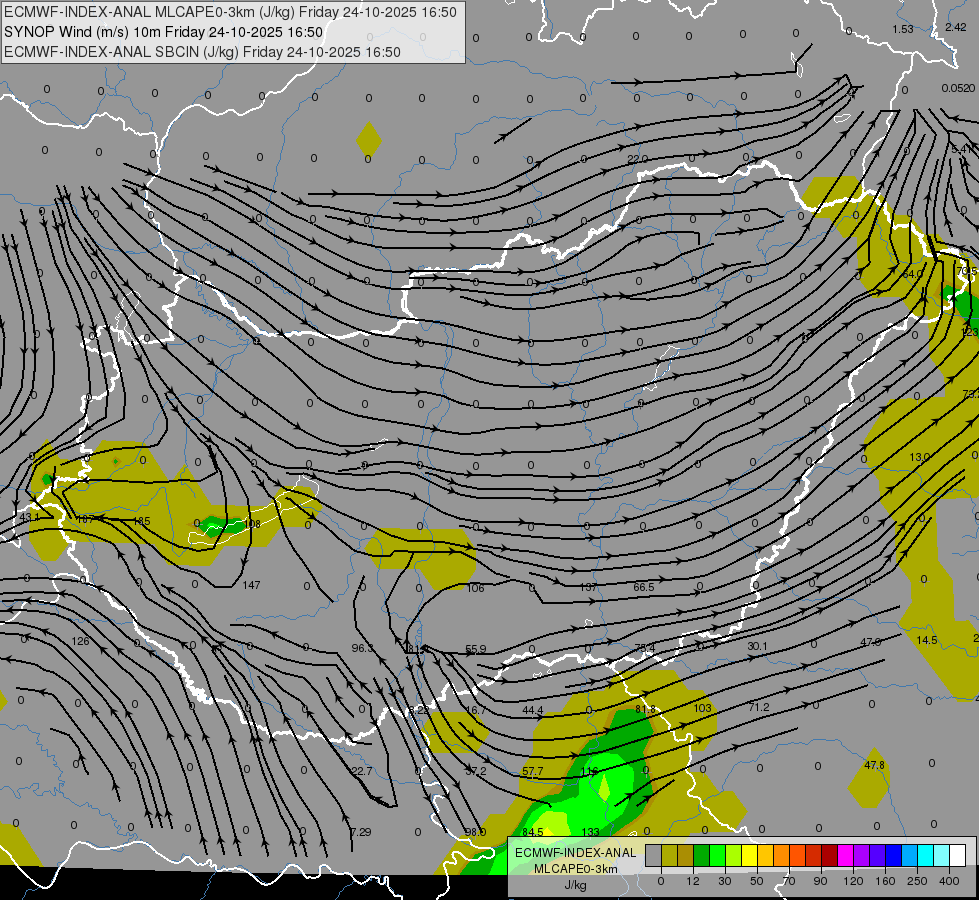The height and width of the screenshot is (900, 979).
Task: Click the MLCAPE0-3km header line dated 24-10-2025
Action: click(230, 12)
